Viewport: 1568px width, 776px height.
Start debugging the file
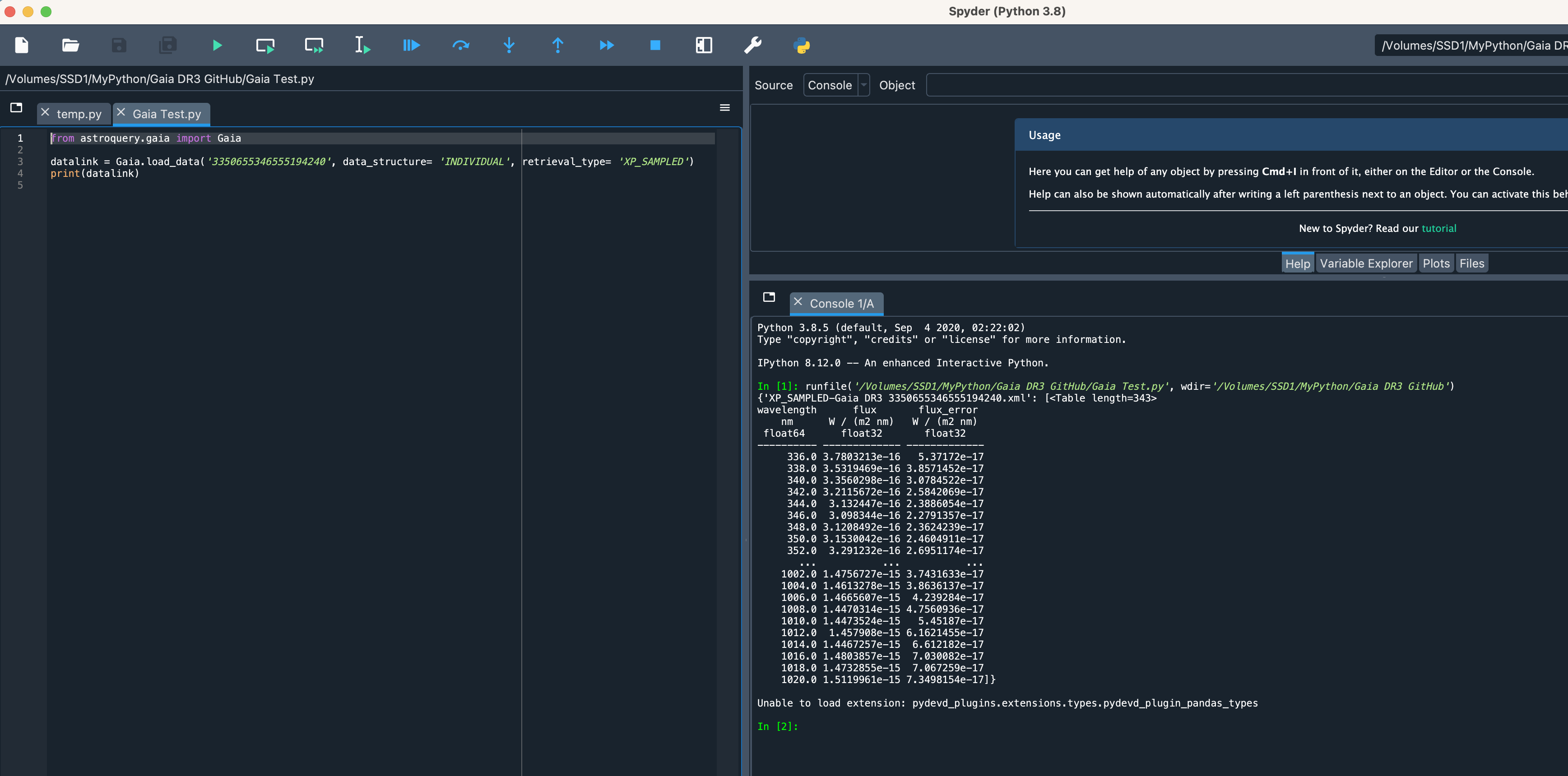pos(412,45)
